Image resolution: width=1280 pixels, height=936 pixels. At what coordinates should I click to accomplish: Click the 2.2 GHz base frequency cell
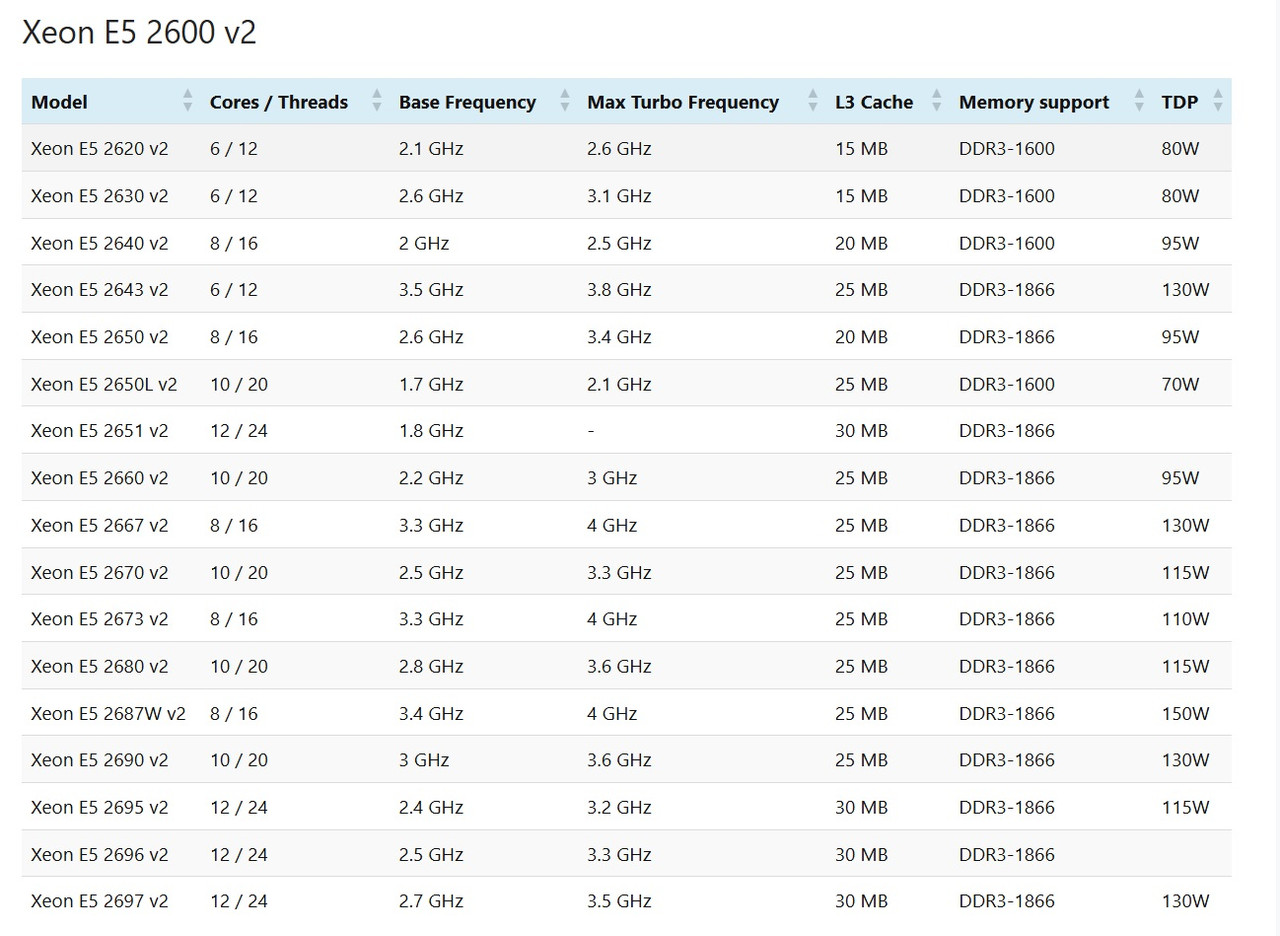coord(431,478)
